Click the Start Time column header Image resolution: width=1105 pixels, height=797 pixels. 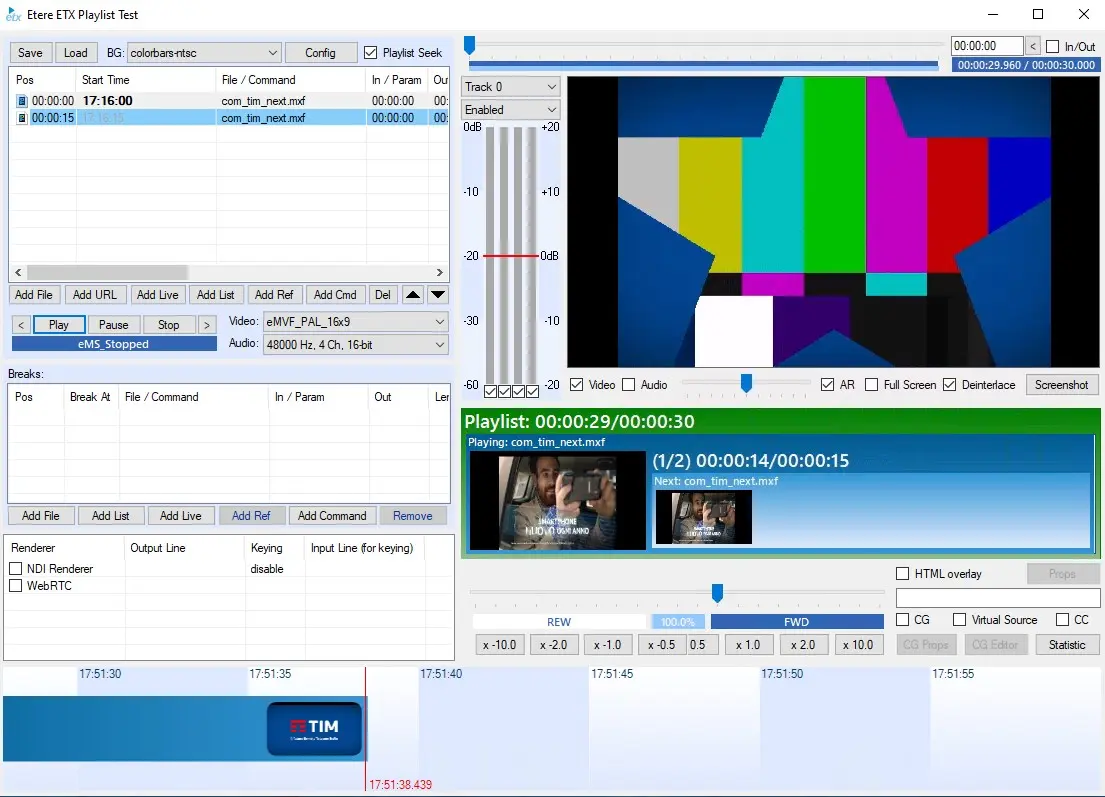tap(106, 80)
